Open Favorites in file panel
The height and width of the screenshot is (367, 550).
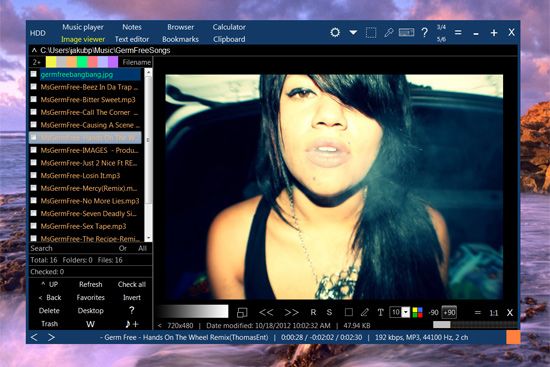click(x=90, y=298)
